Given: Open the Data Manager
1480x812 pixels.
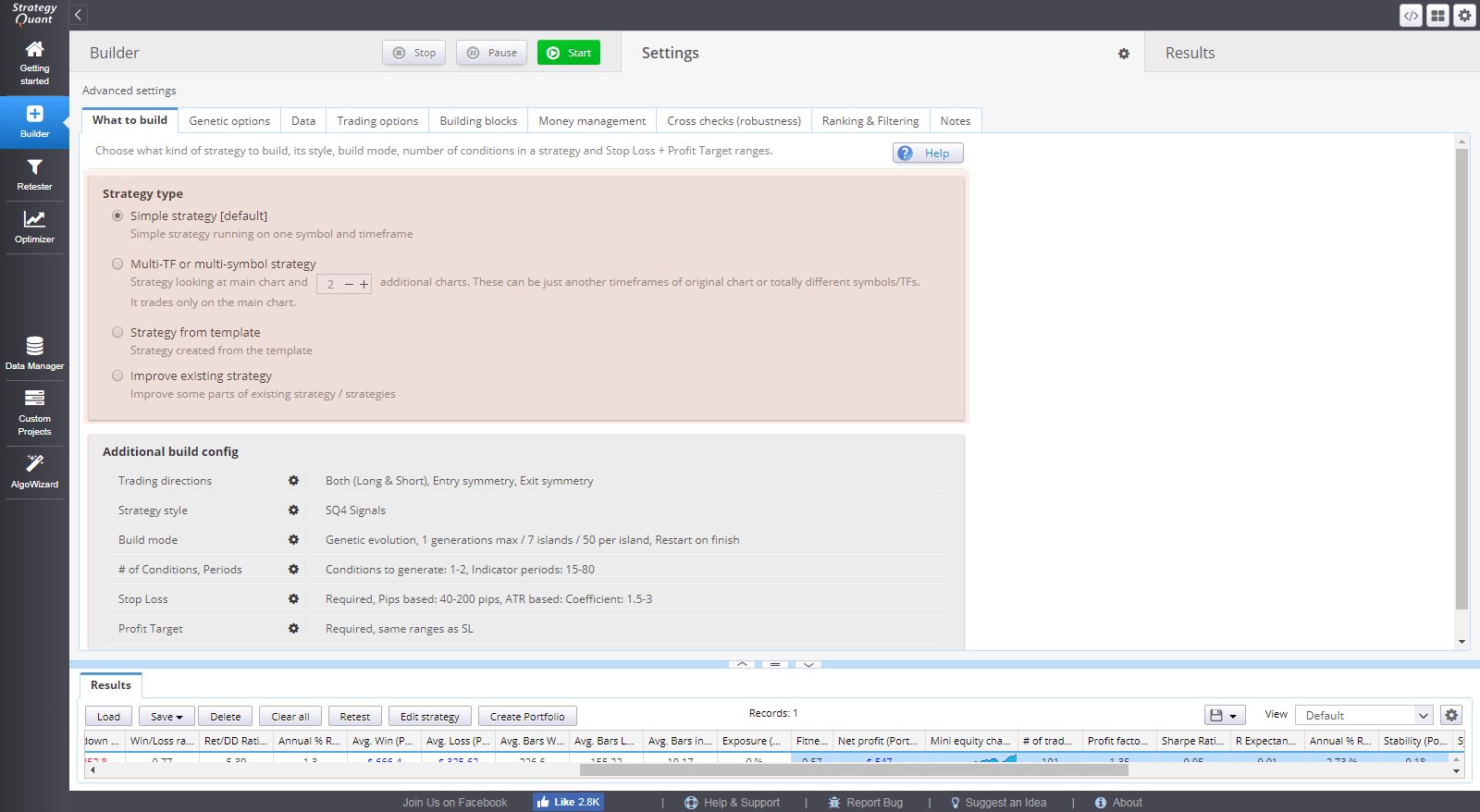Looking at the screenshot, I should [34, 354].
